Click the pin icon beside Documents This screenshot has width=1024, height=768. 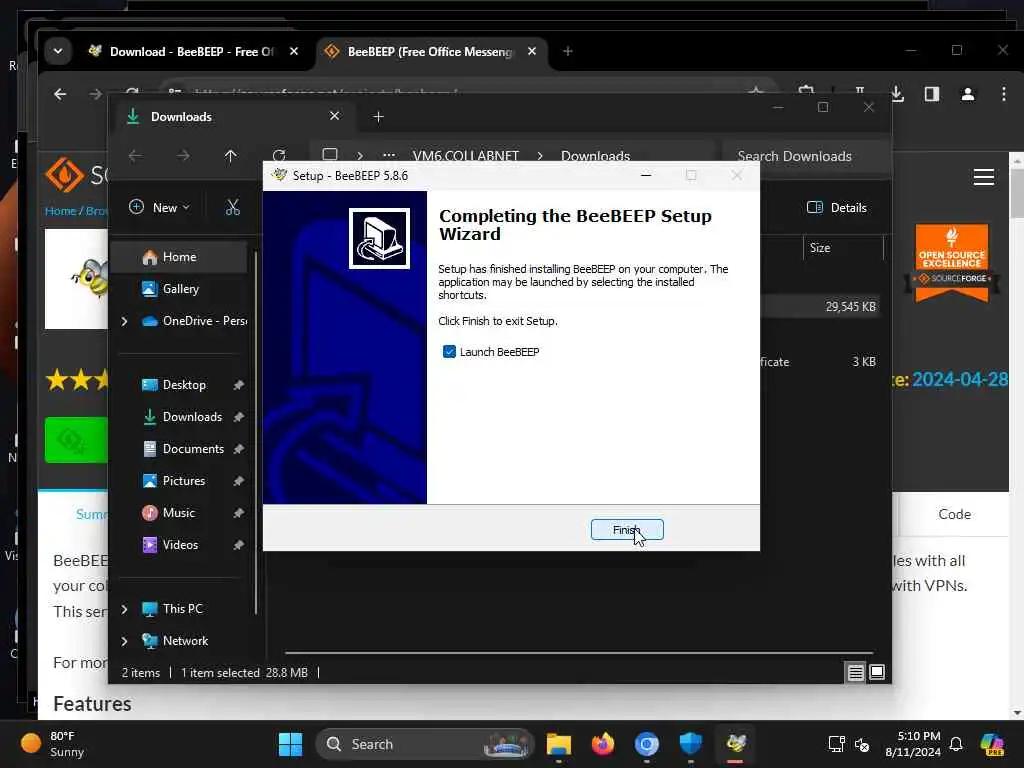238,449
